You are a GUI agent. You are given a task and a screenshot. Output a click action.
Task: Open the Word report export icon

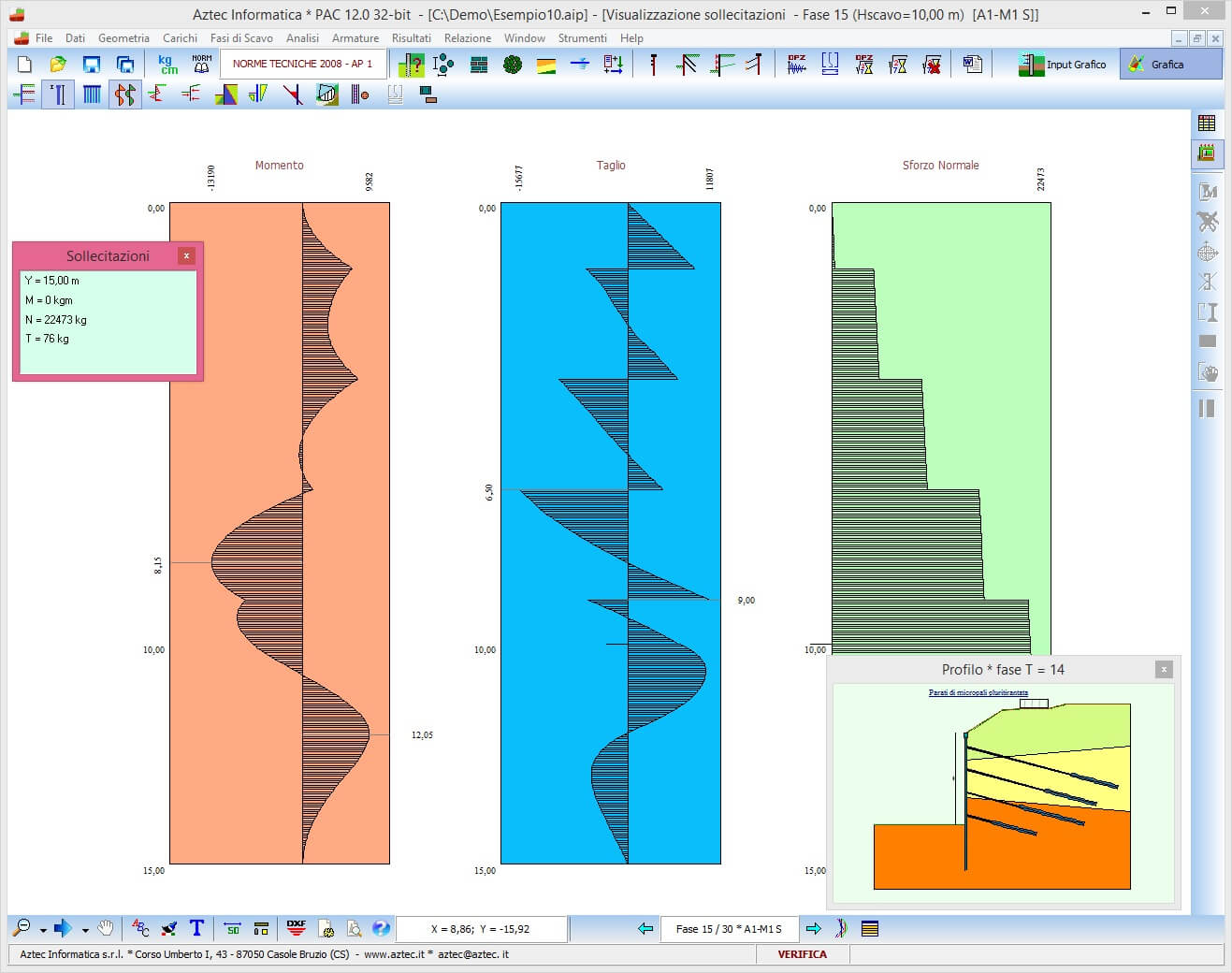973,65
